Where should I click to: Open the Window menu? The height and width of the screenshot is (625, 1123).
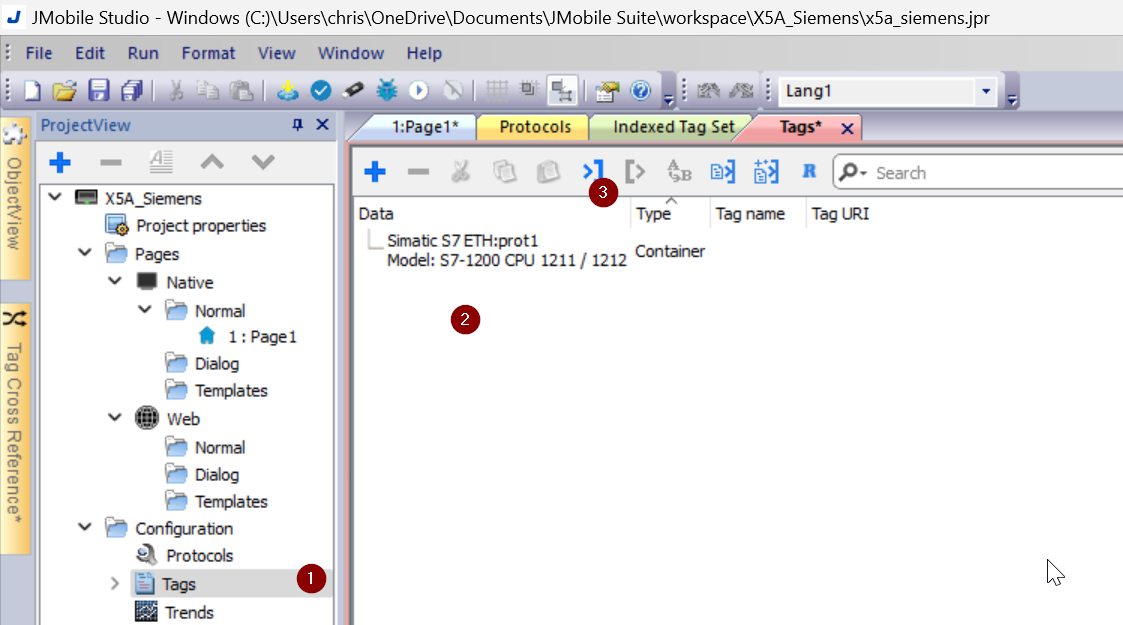point(351,53)
